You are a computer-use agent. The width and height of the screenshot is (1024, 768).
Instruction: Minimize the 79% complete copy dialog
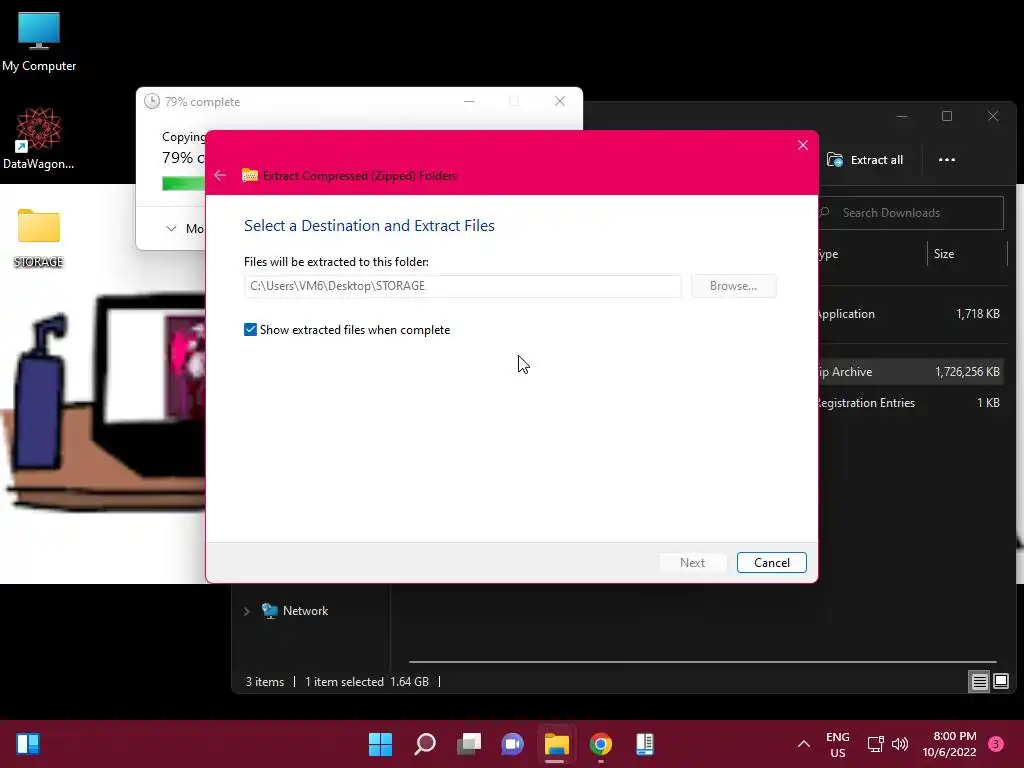tap(469, 101)
